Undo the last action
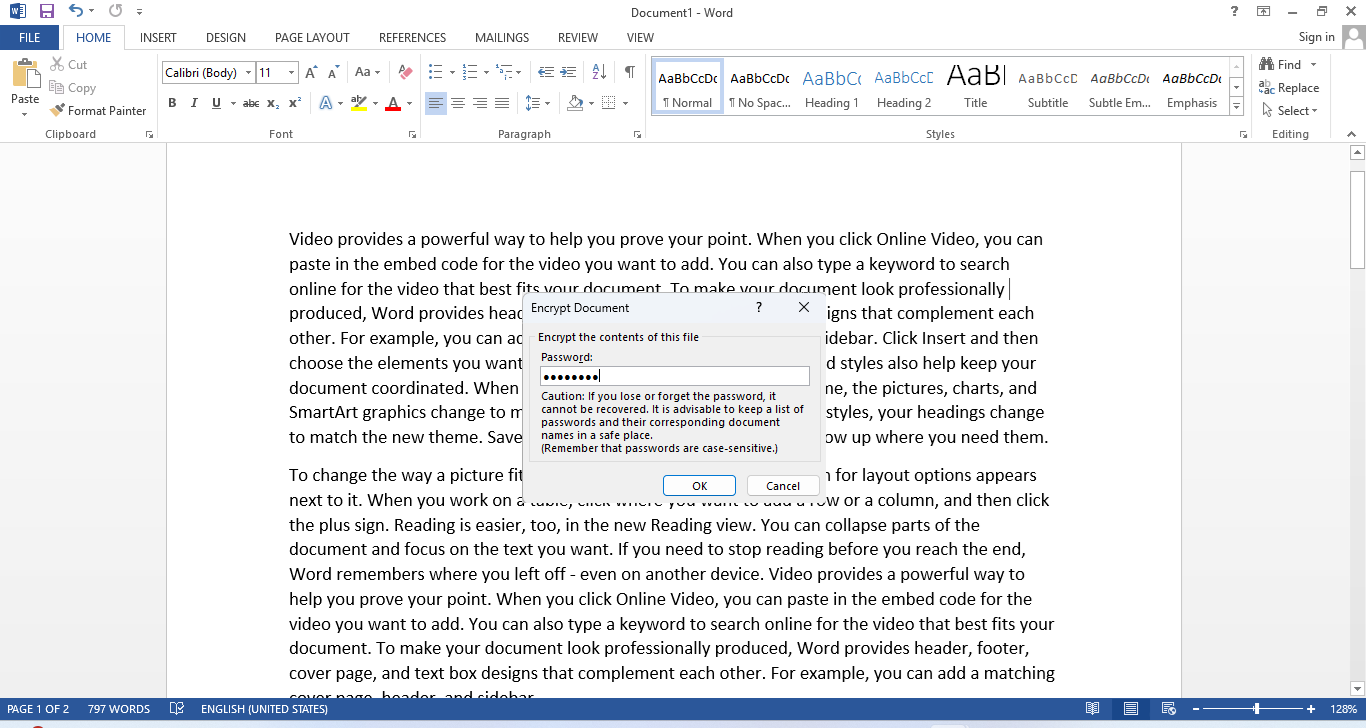Screen dimensions: 1366x728 (x=76, y=12)
